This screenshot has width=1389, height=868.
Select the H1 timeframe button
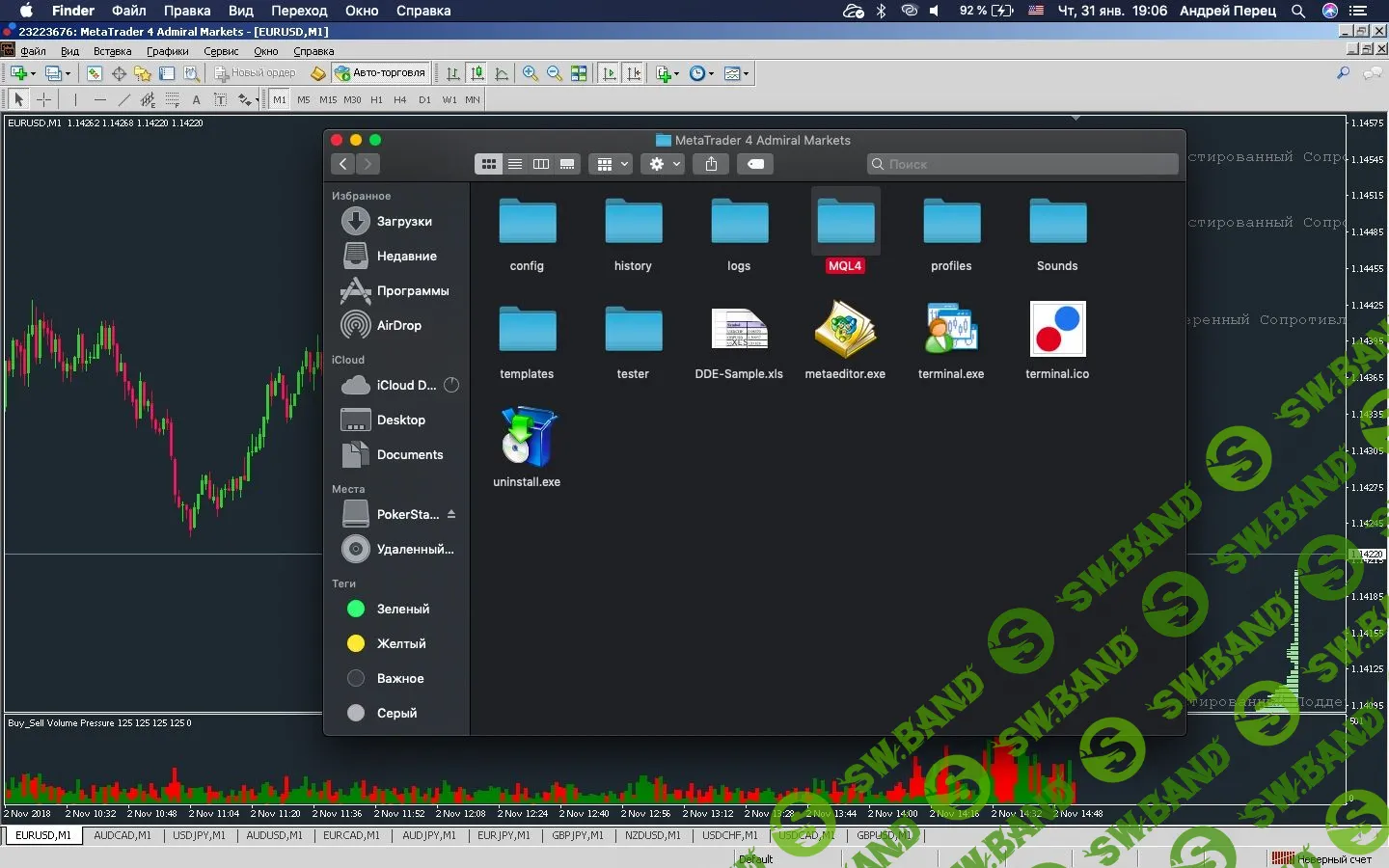376,99
